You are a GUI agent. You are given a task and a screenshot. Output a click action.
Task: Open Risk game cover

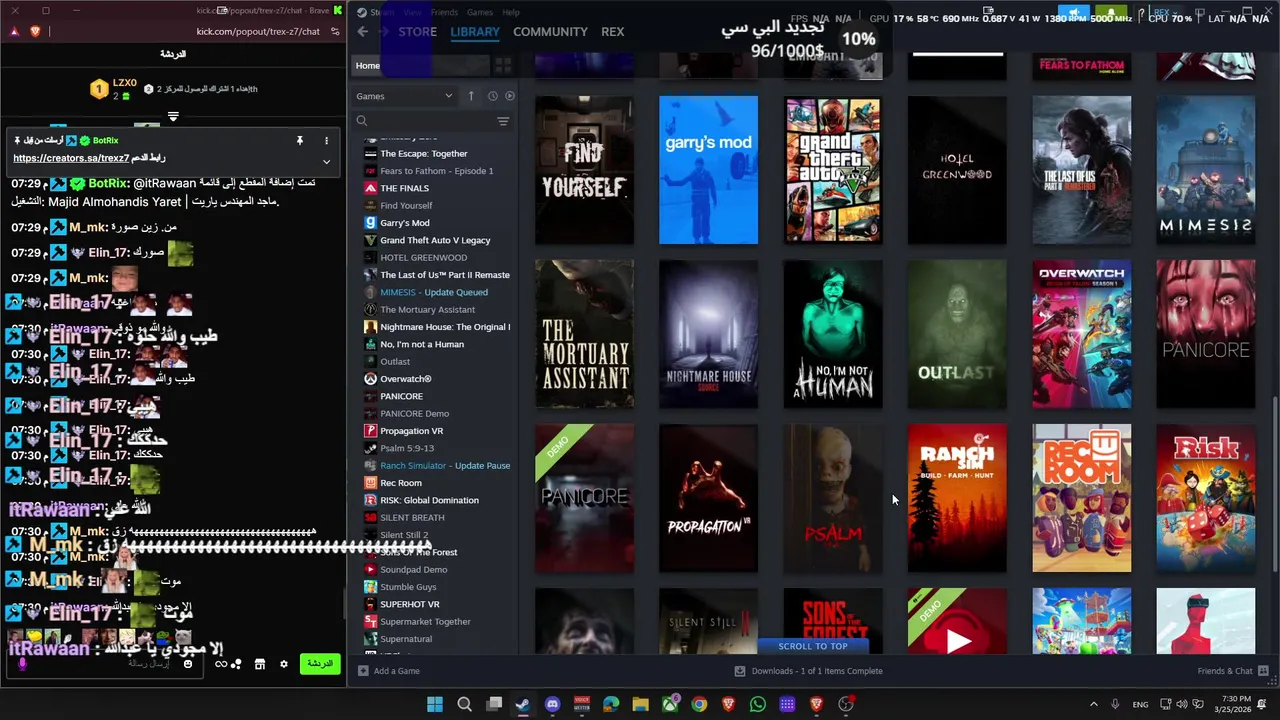click(1205, 498)
